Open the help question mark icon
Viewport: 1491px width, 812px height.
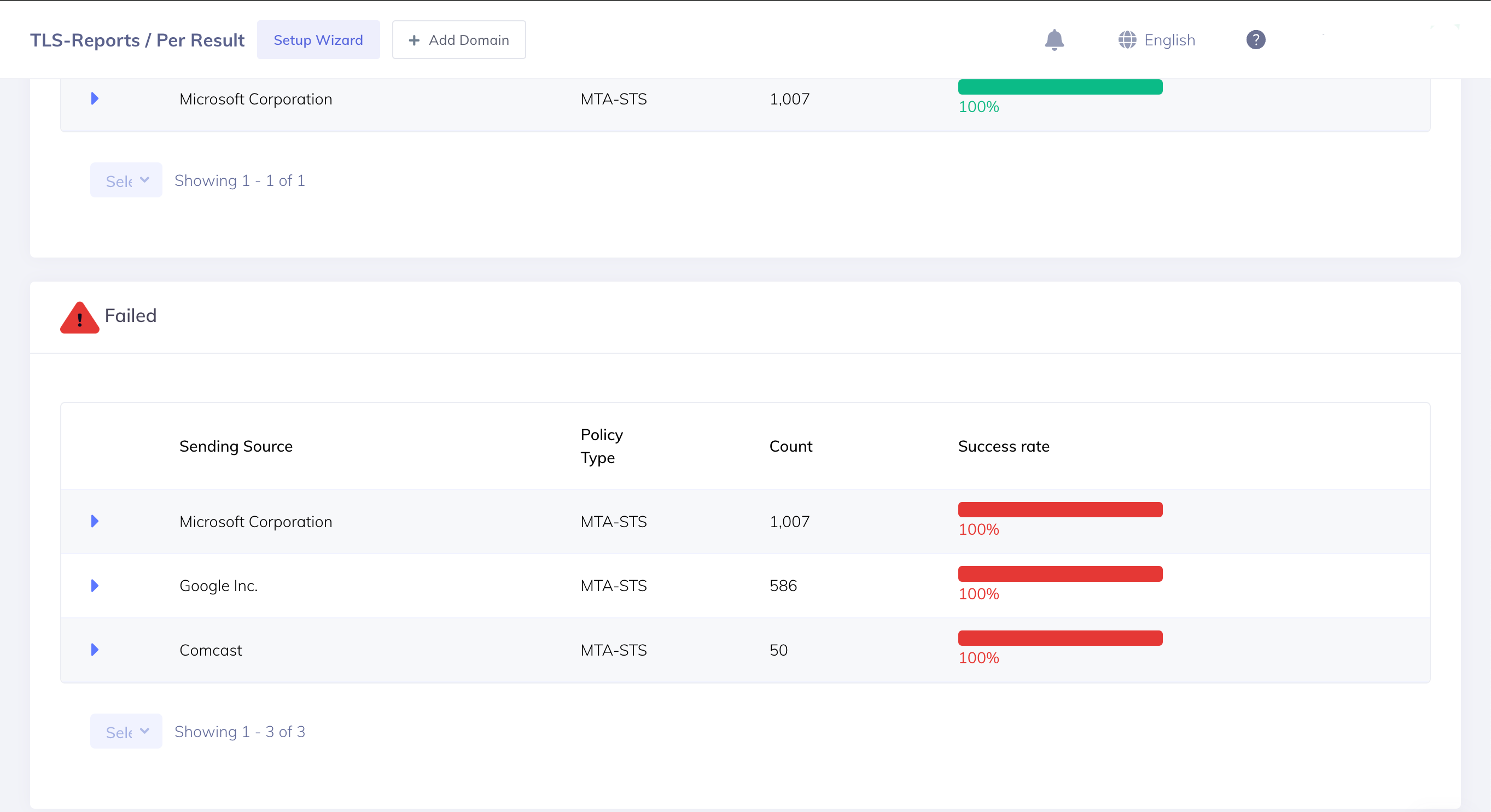(1255, 40)
